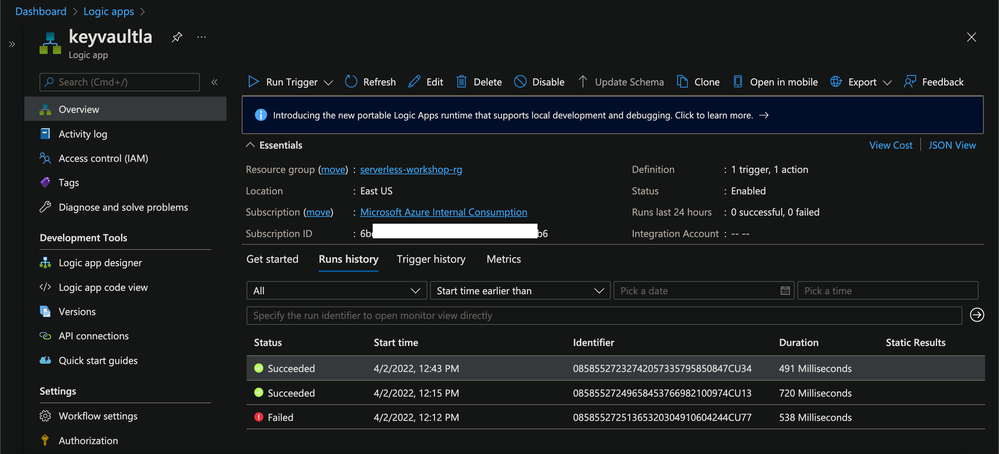Sort by the Start time column header
The height and width of the screenshot is (454, 999).
click(x=396, y=343)
